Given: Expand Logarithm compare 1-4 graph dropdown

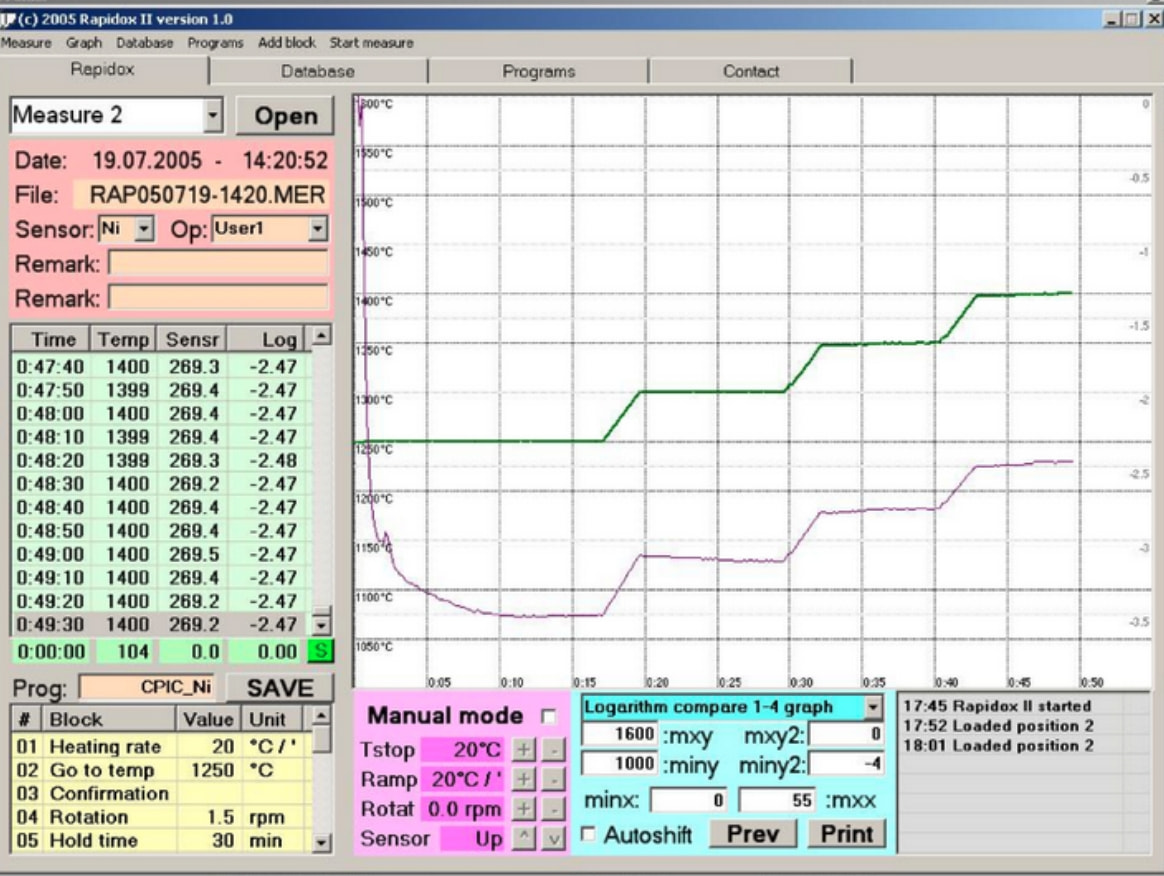Looking at the screenshot, I should [874, 707].
